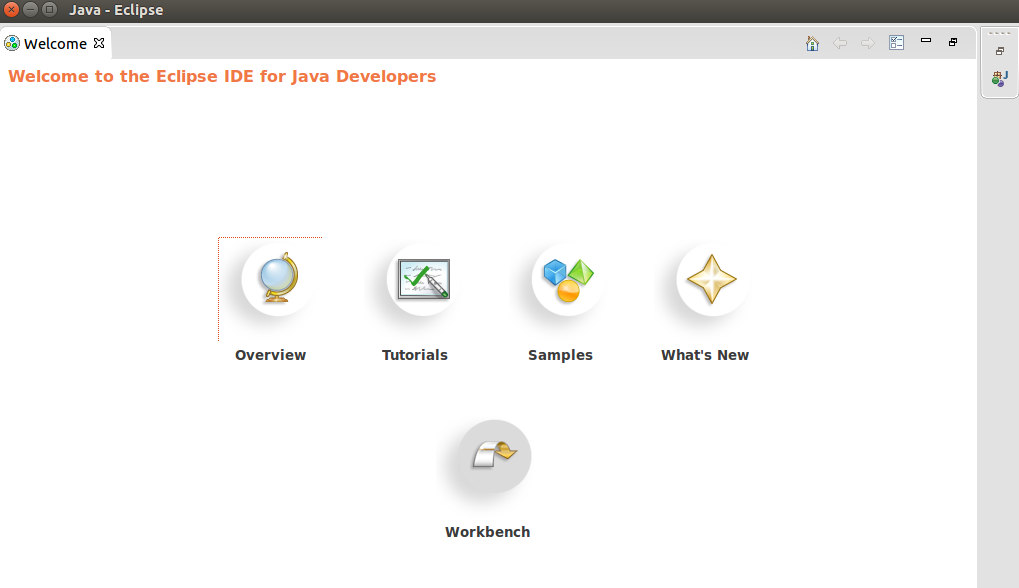This screenshot has width=1019, height=588.
Task: Click the customize page icon
Action: (x=897, y=43)
